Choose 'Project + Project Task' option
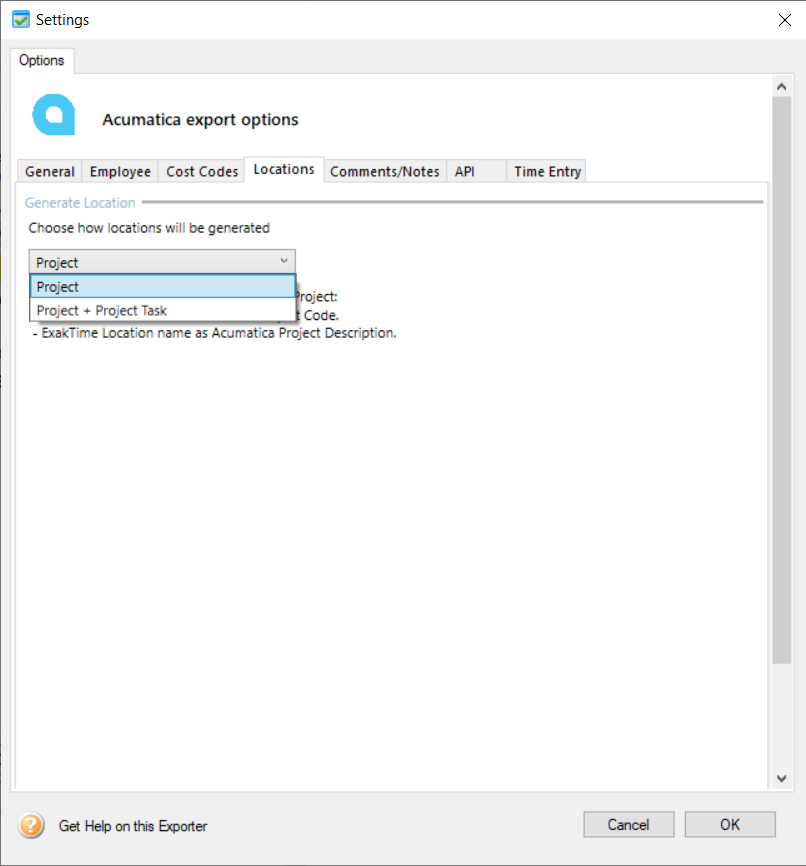 click(x=163, y=310)
